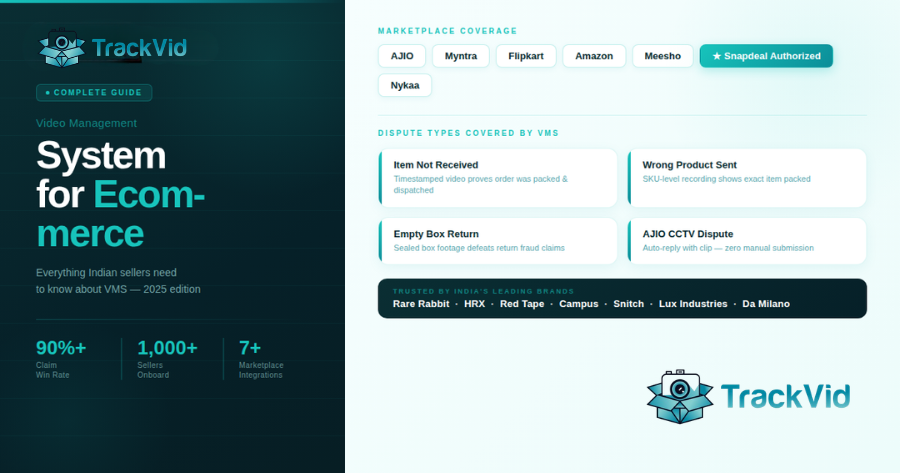Select the Nykaa marketplace chip
The width and height of the screenshot is (900, 473).
point(405,85)
